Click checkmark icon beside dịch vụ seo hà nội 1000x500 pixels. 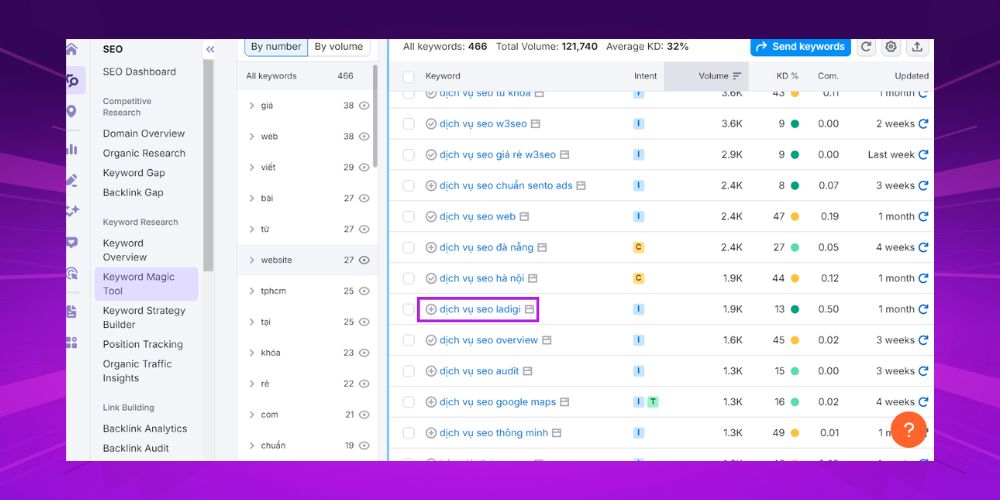pos(431,279)
